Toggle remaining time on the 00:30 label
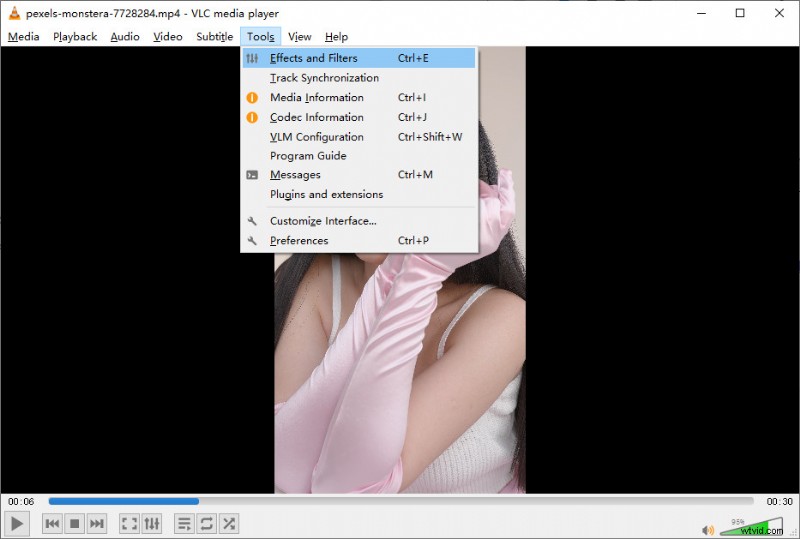Viewport: 800px width, 539px height. pyautogui.click(x=780, y=501)
